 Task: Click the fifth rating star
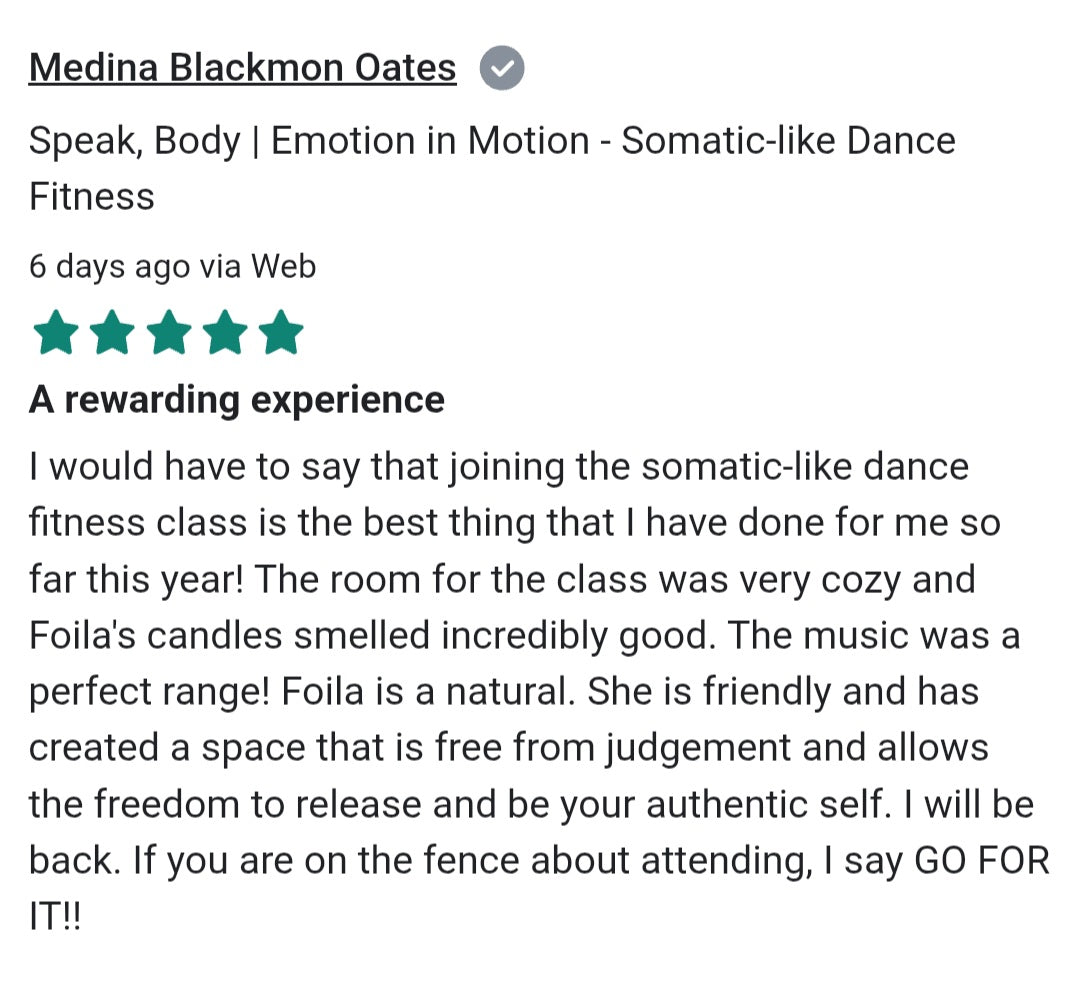[x=282, y=333]
